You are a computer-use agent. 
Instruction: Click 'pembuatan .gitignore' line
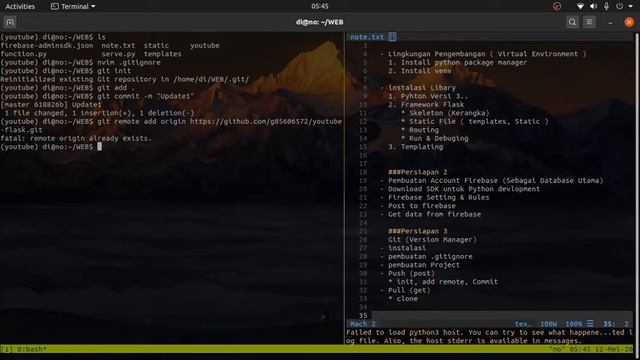(426, 256)
